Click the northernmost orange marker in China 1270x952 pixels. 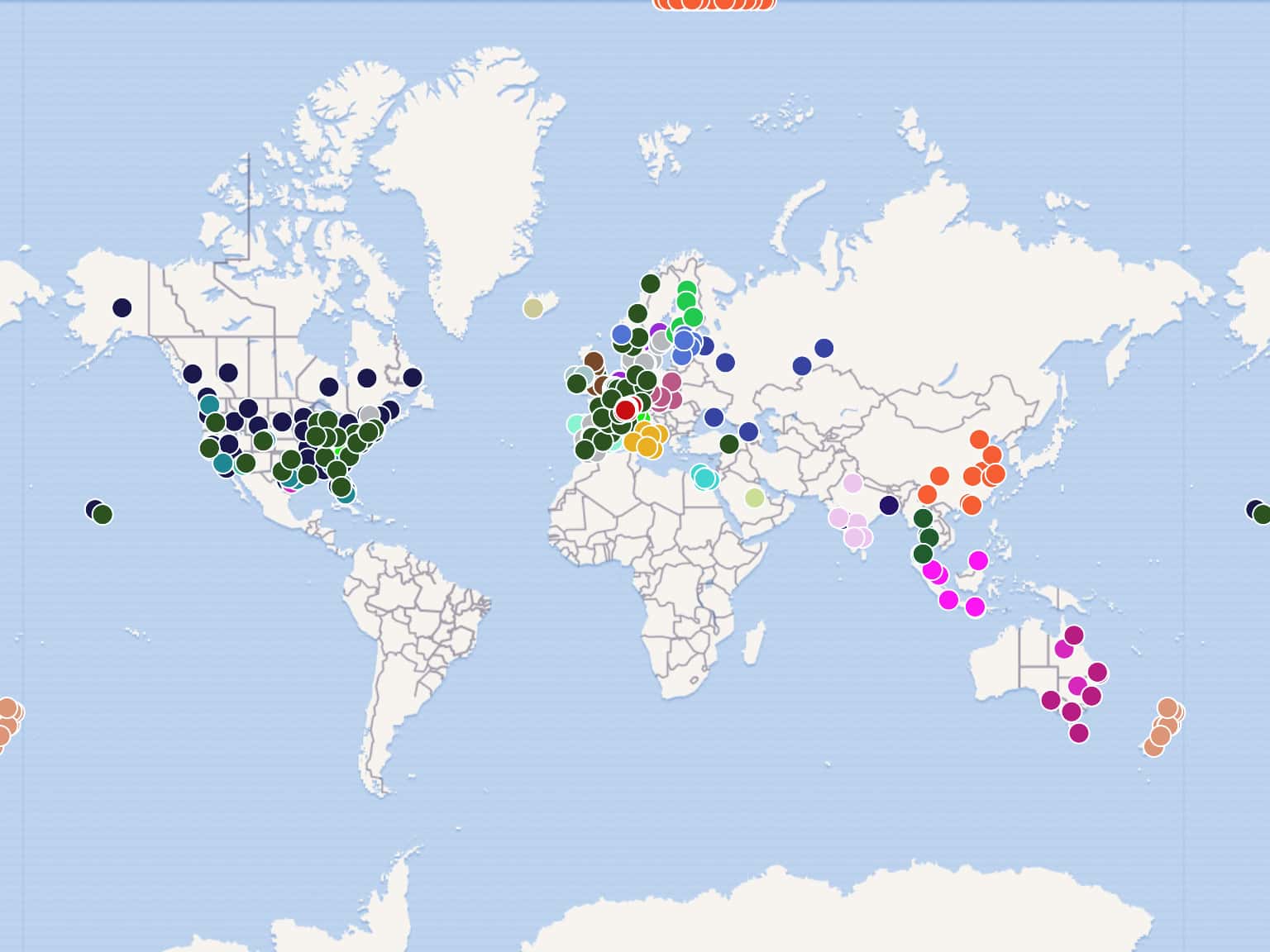pyautogui.click(x=979, y=439)
